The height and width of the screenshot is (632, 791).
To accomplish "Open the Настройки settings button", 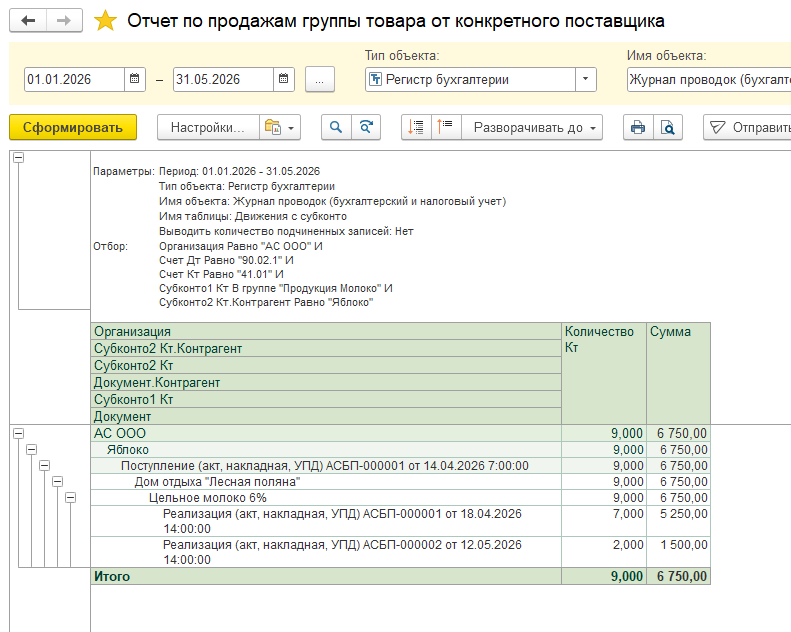I will pyautogui.click(x=208, y=127).
